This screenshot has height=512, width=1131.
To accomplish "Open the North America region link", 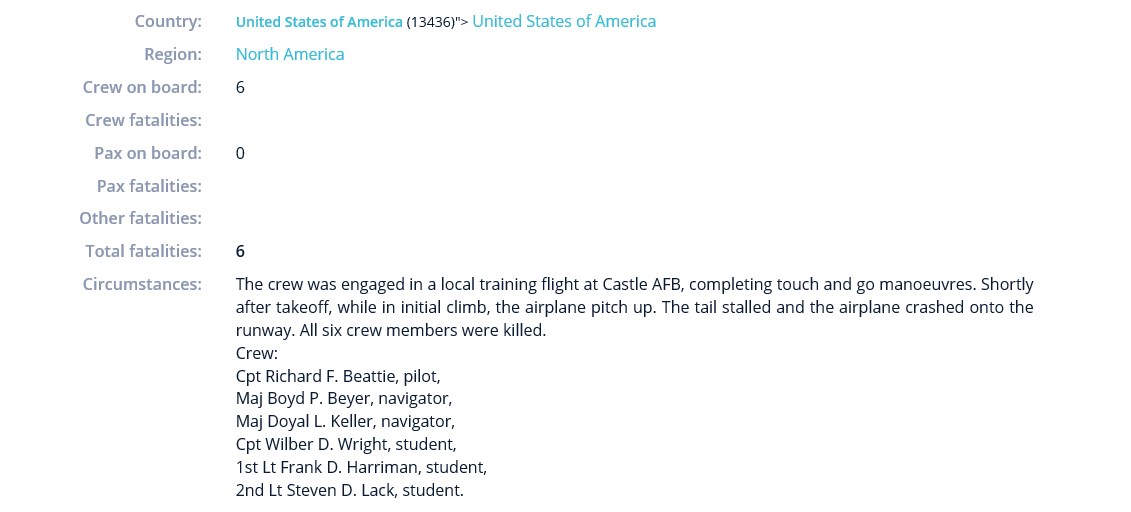I will pyautogui.click(x=290, y=54).
